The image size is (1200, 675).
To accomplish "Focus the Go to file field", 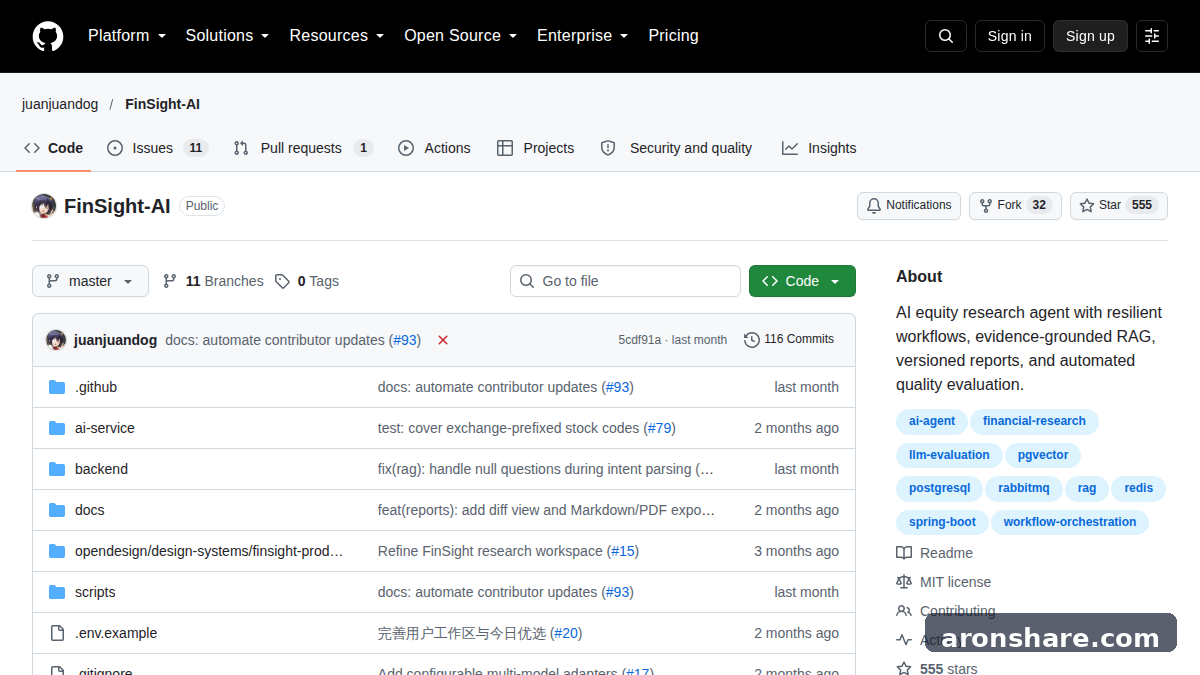I will [x=625, y=281].
